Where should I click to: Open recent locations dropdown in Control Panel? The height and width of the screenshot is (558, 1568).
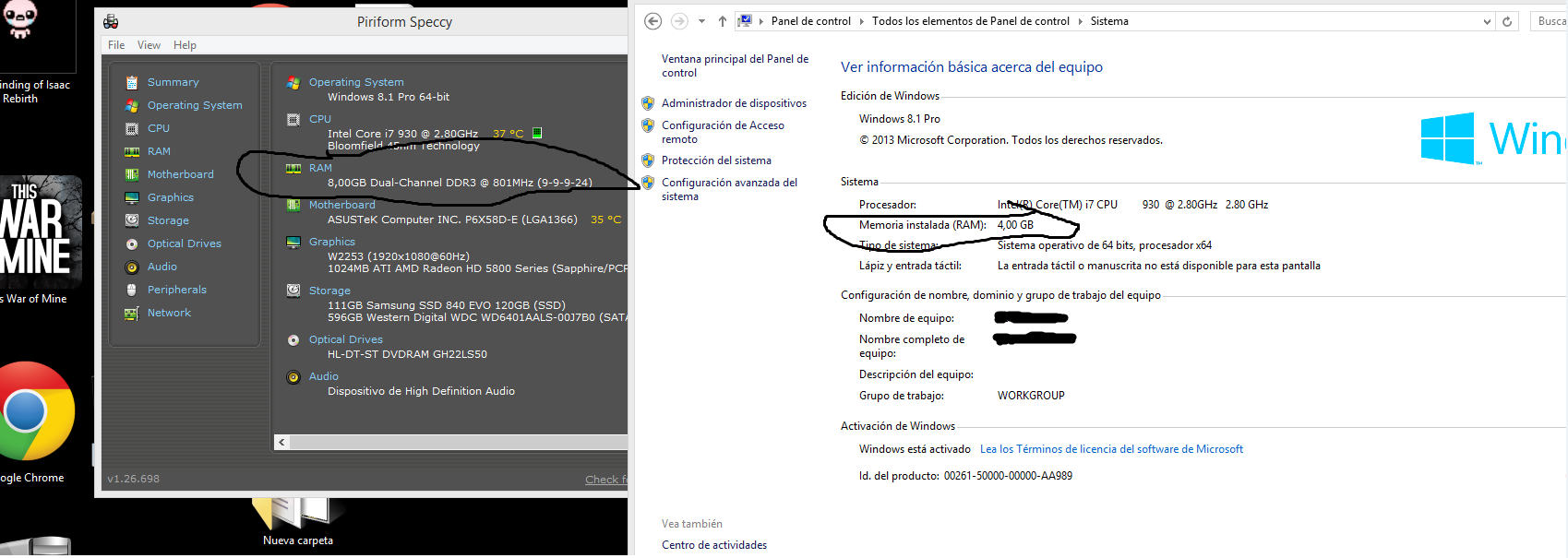701,21
